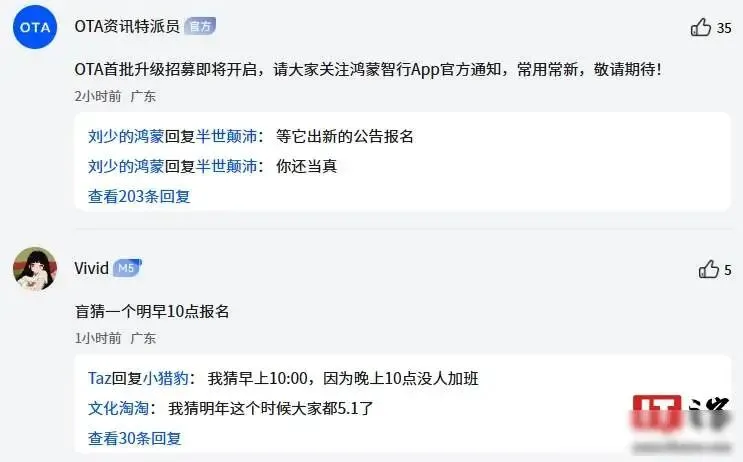Click the M5 level badge beside Vivid
The image size is (743, 462).
(x=127, y=268)
